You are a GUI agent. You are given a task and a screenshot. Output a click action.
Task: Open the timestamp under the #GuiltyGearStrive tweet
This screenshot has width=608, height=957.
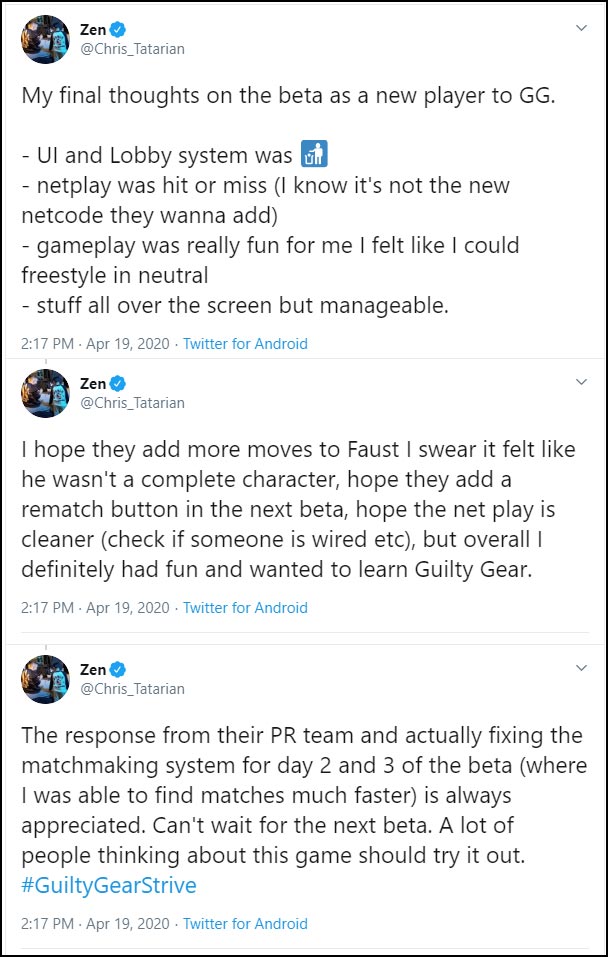(96, 924)
